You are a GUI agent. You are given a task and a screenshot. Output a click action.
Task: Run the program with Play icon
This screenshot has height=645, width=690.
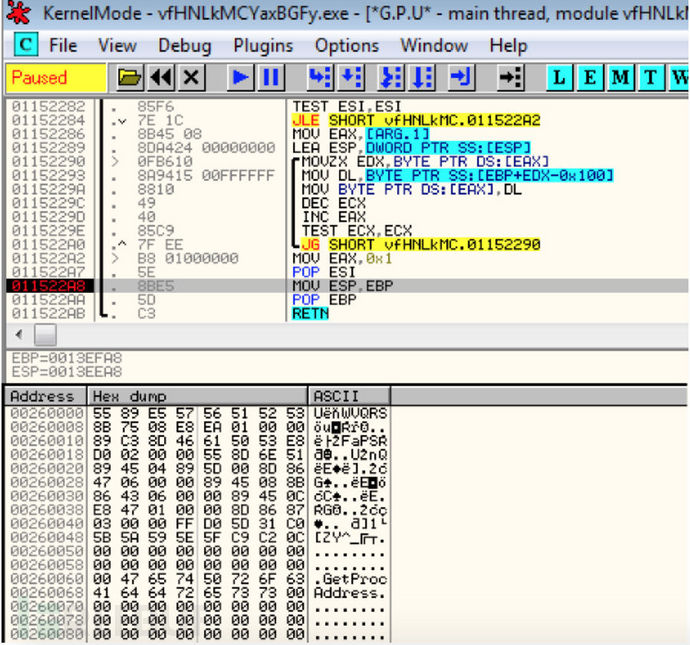click(240, 78)
